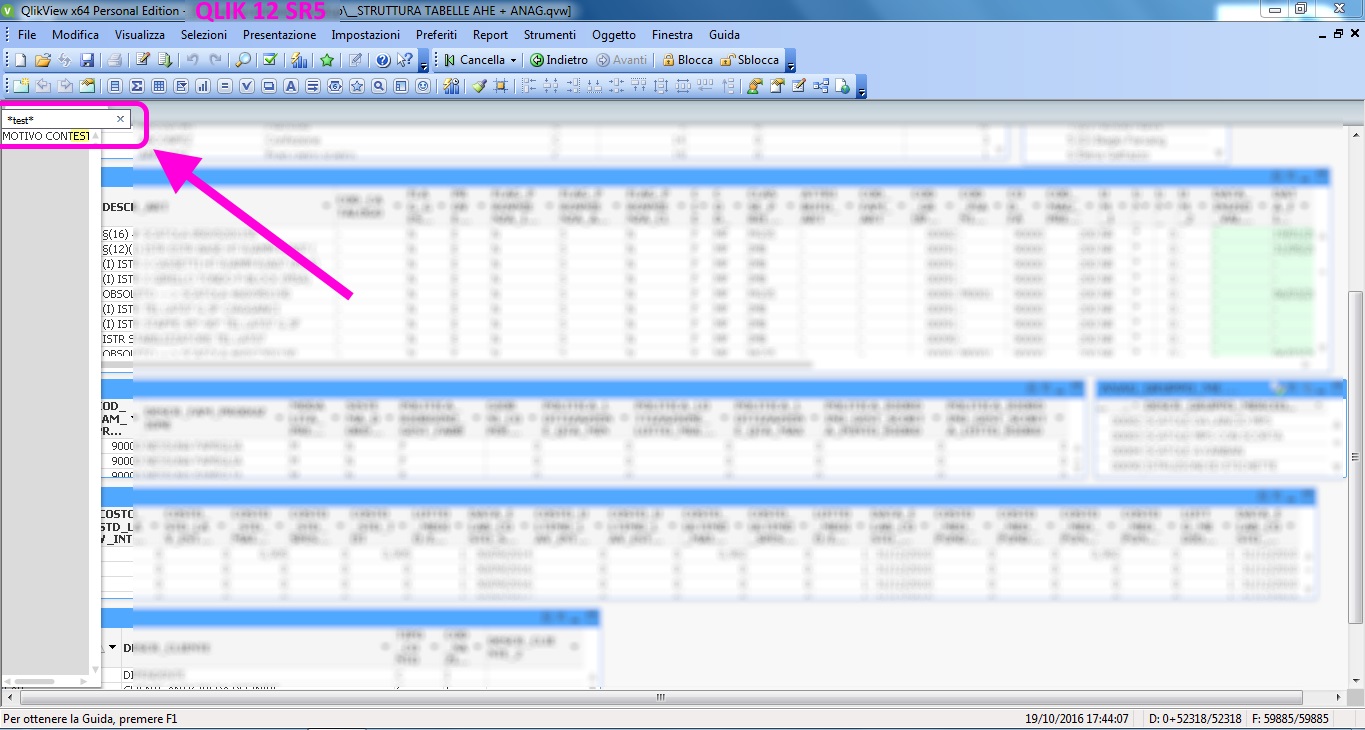1365x730 pixels.
Task: Click the horizontal scrollbar at window bottom
Action: point(660,697)
